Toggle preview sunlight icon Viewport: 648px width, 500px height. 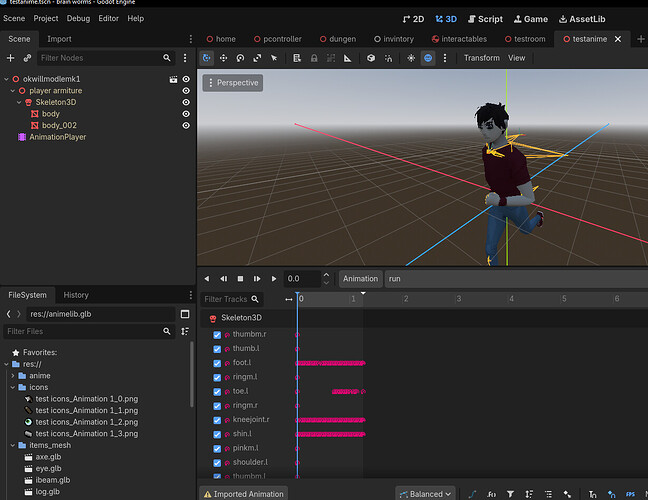411,58
